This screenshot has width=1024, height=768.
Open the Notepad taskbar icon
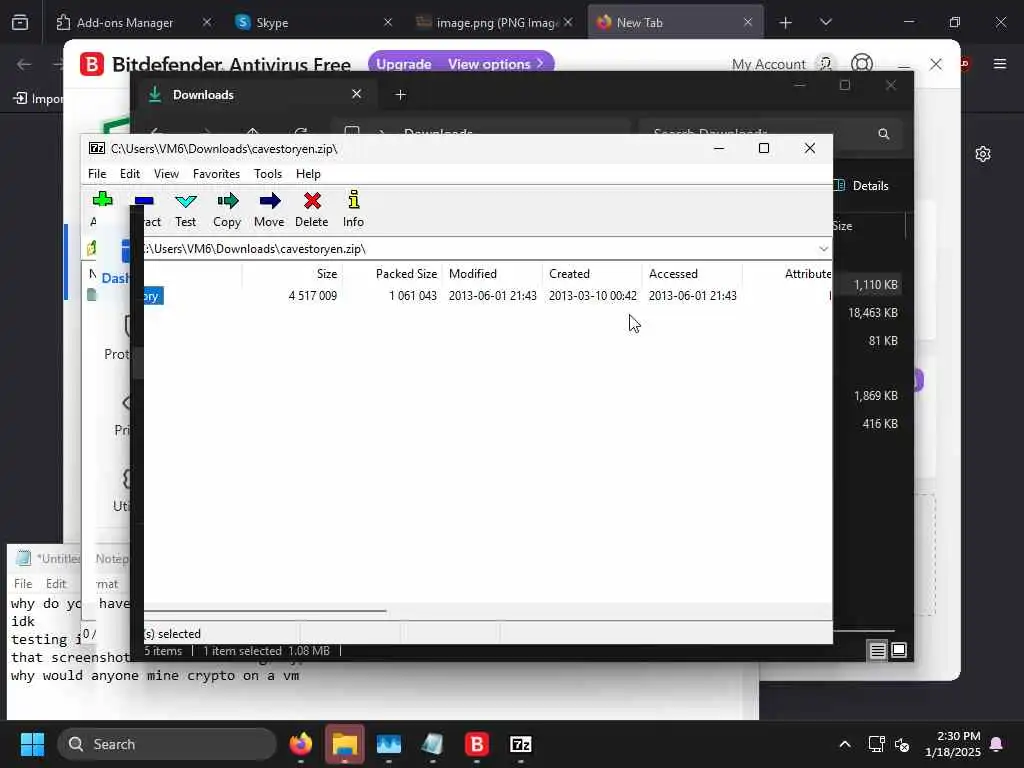(x=432, y=744)
